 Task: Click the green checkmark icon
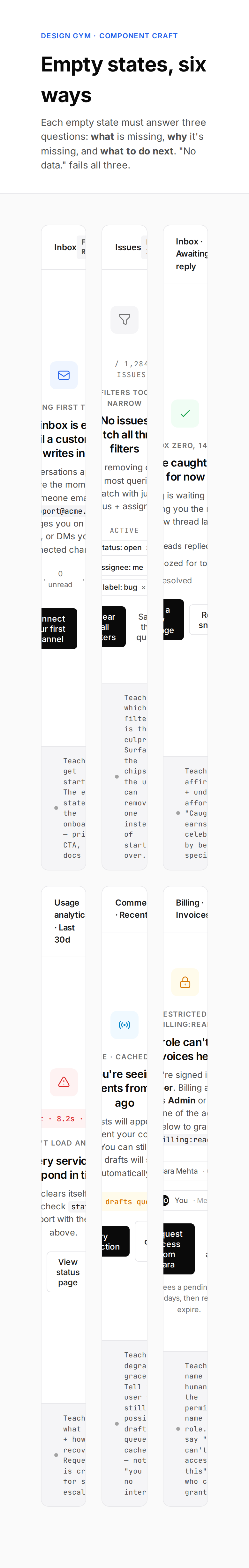coord(185,413)
